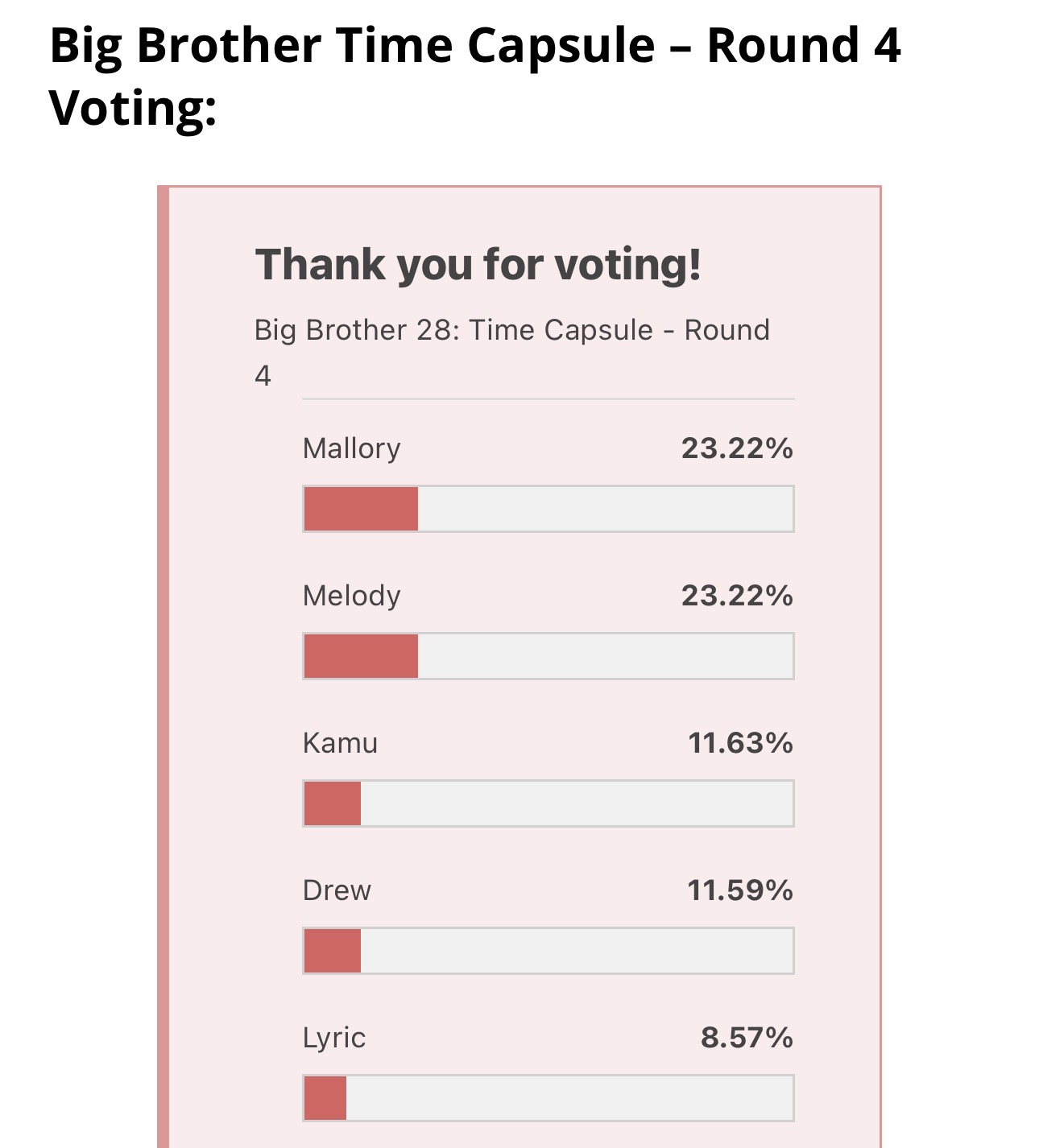
Task: Click the Big Brother 28 poll title
Action: click(512, 353)
